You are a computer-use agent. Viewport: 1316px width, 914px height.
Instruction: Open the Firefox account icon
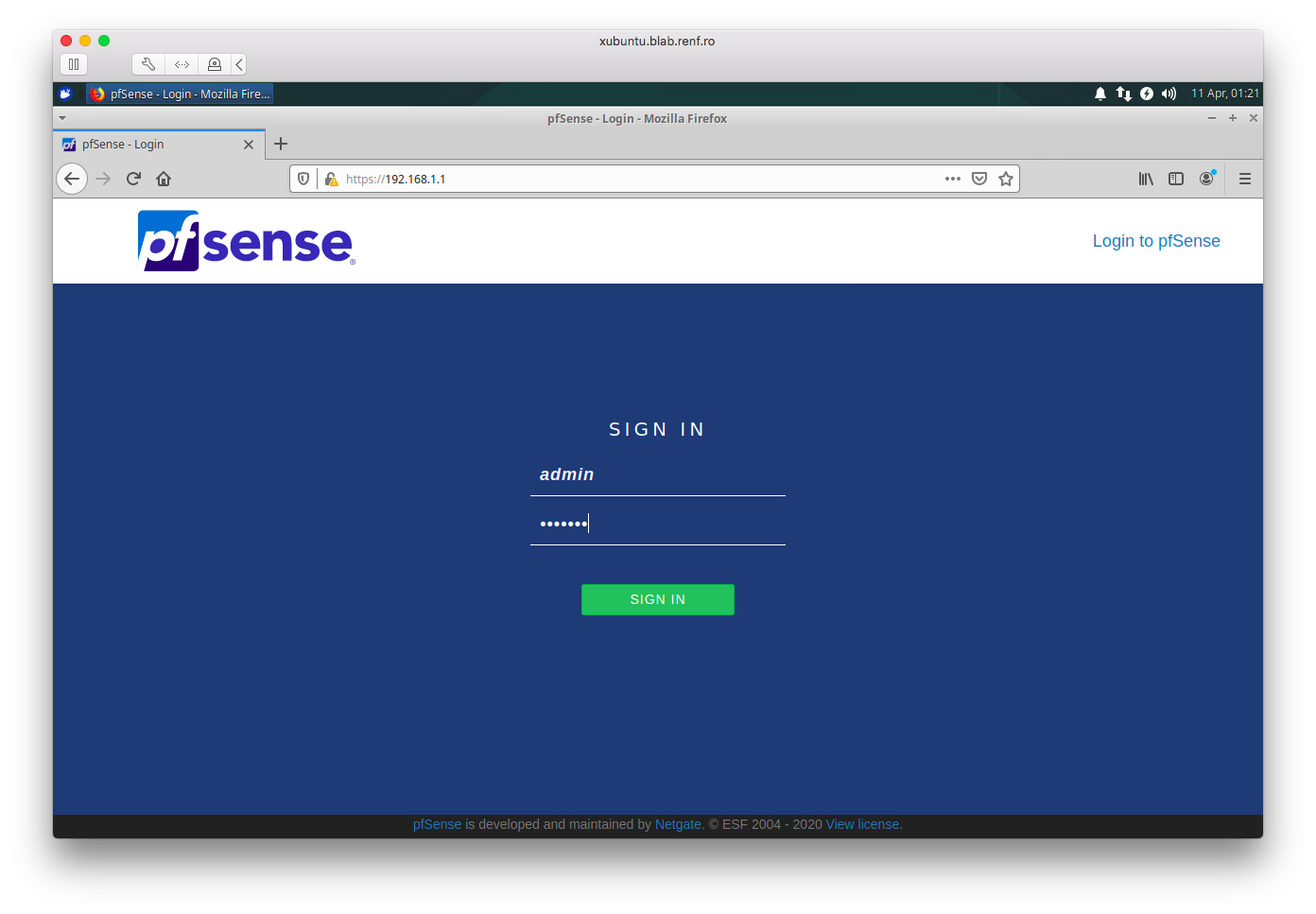(1206, 179)
